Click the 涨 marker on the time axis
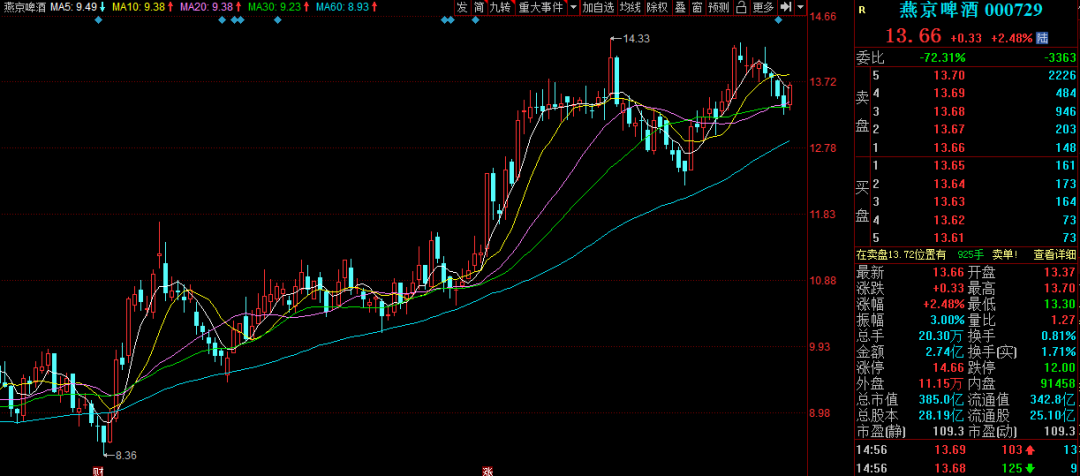 tap(487, 472)
